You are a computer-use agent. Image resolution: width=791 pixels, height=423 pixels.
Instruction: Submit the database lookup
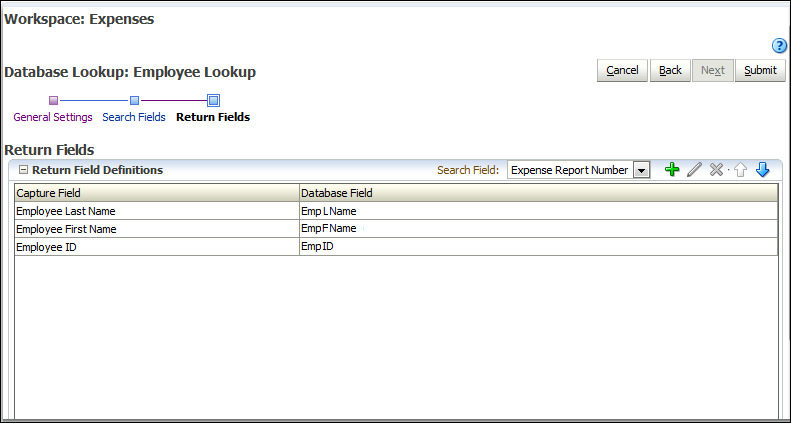pos(760,71)
